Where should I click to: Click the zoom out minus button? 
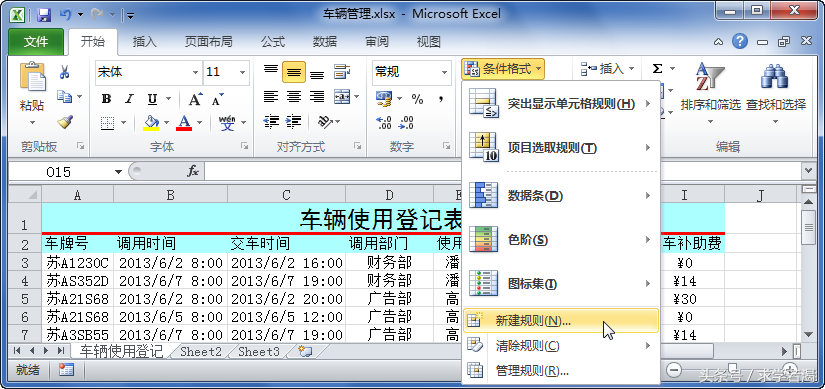pyautogui.click(x=673, y=370)
